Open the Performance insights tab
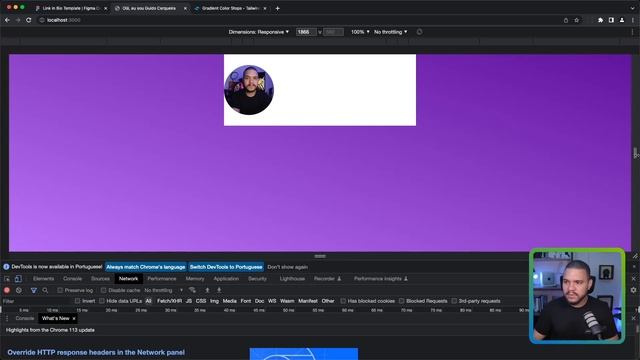This screenshot has height=360, width=640. (381, 279)
